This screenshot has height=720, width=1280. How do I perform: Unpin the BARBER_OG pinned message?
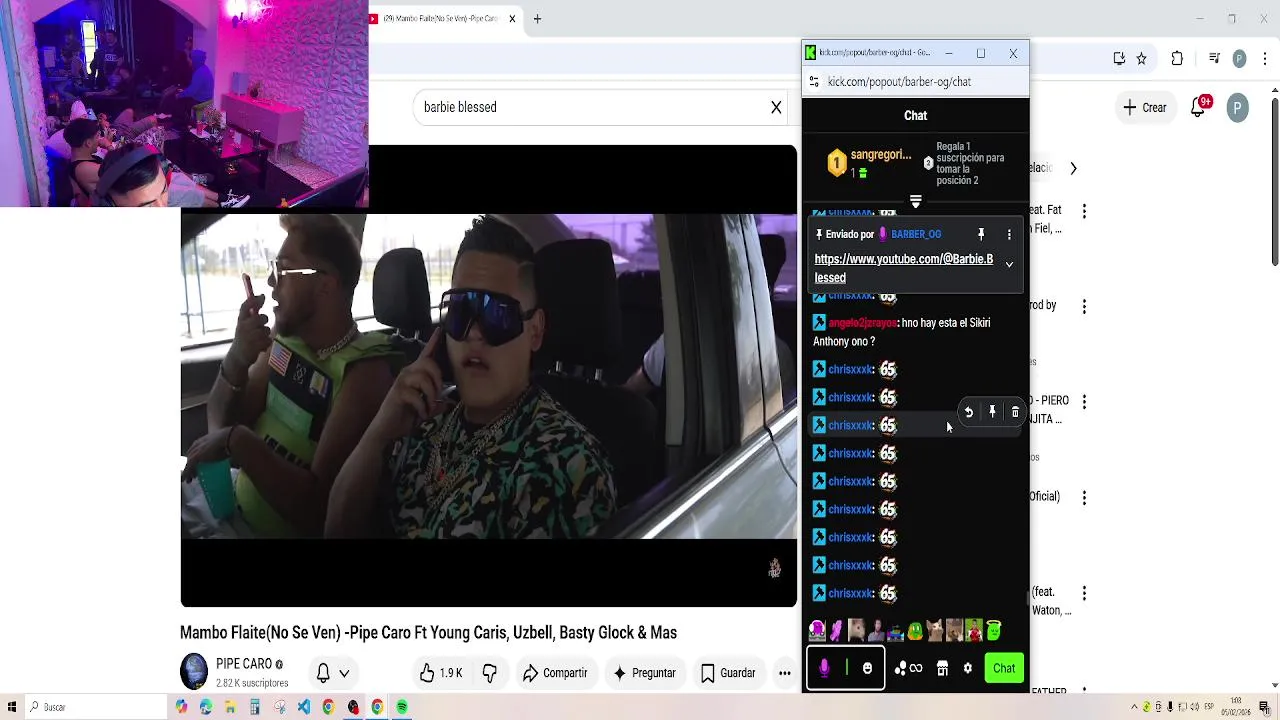coord(981,234)
